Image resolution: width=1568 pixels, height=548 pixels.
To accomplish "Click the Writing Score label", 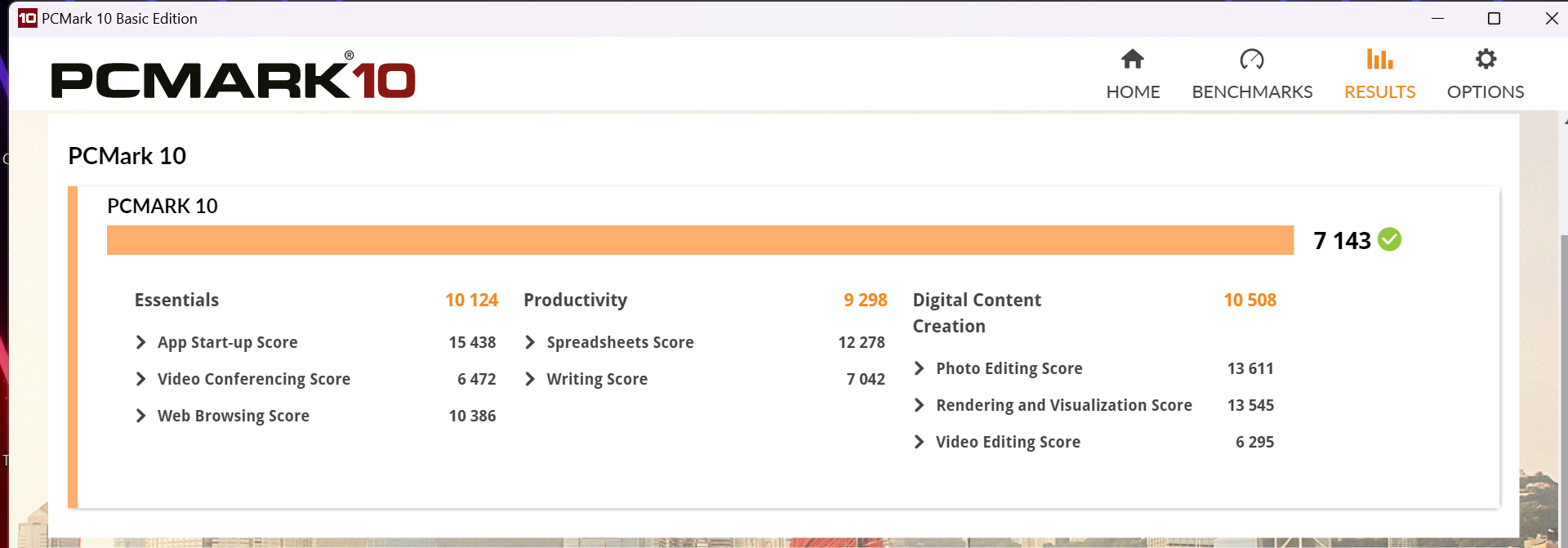I will (x=597, y=379).
